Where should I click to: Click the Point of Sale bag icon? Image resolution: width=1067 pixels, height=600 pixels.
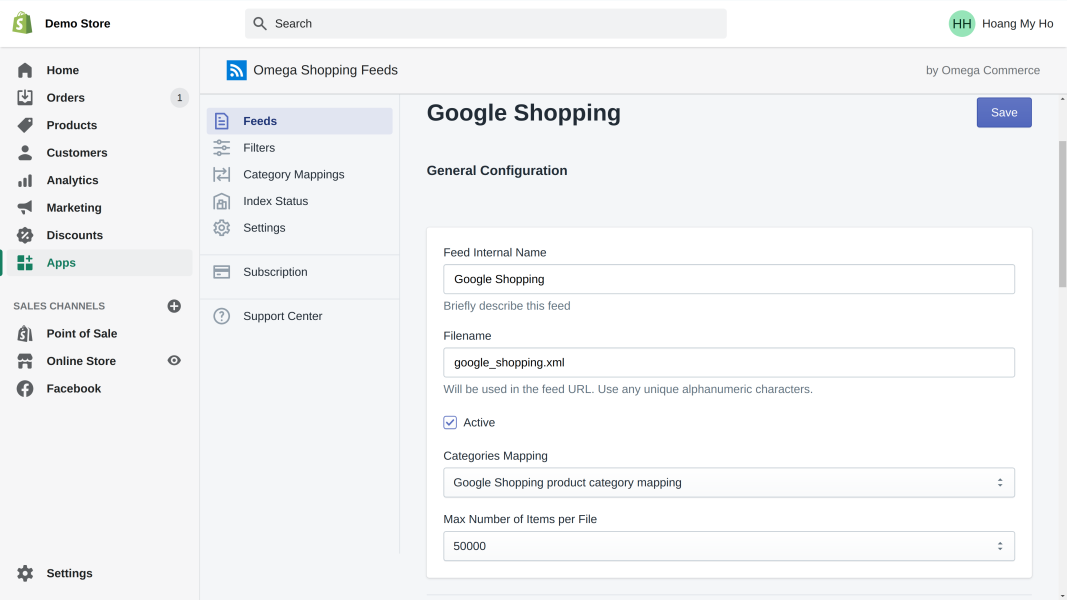(x=25, y=333)
